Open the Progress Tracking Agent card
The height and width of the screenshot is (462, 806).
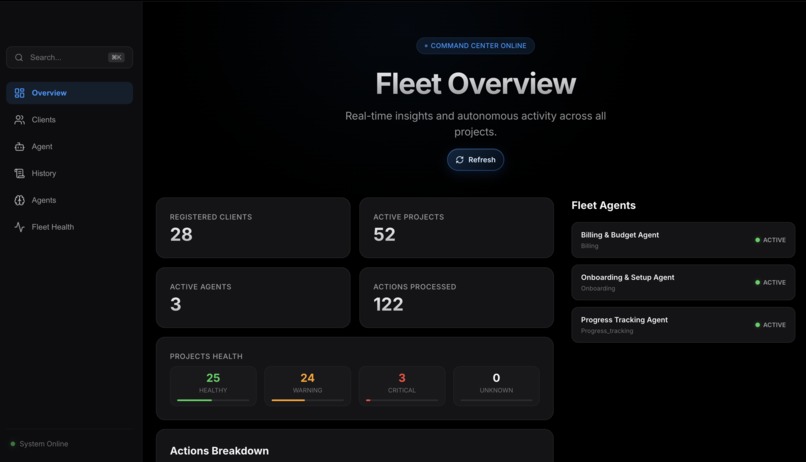(x=683, y=325)
